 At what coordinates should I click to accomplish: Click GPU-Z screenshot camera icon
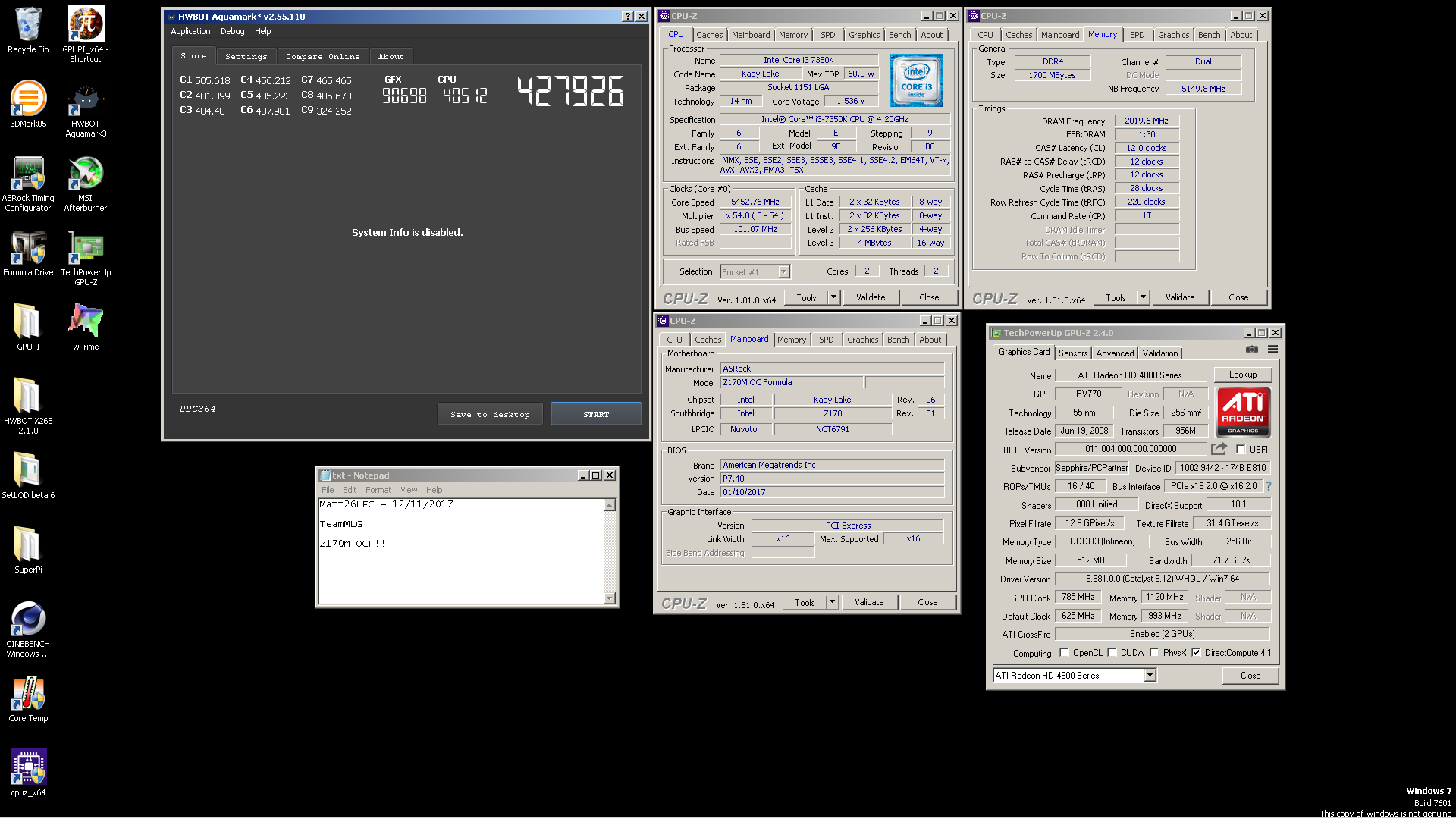coord(1252,349)
